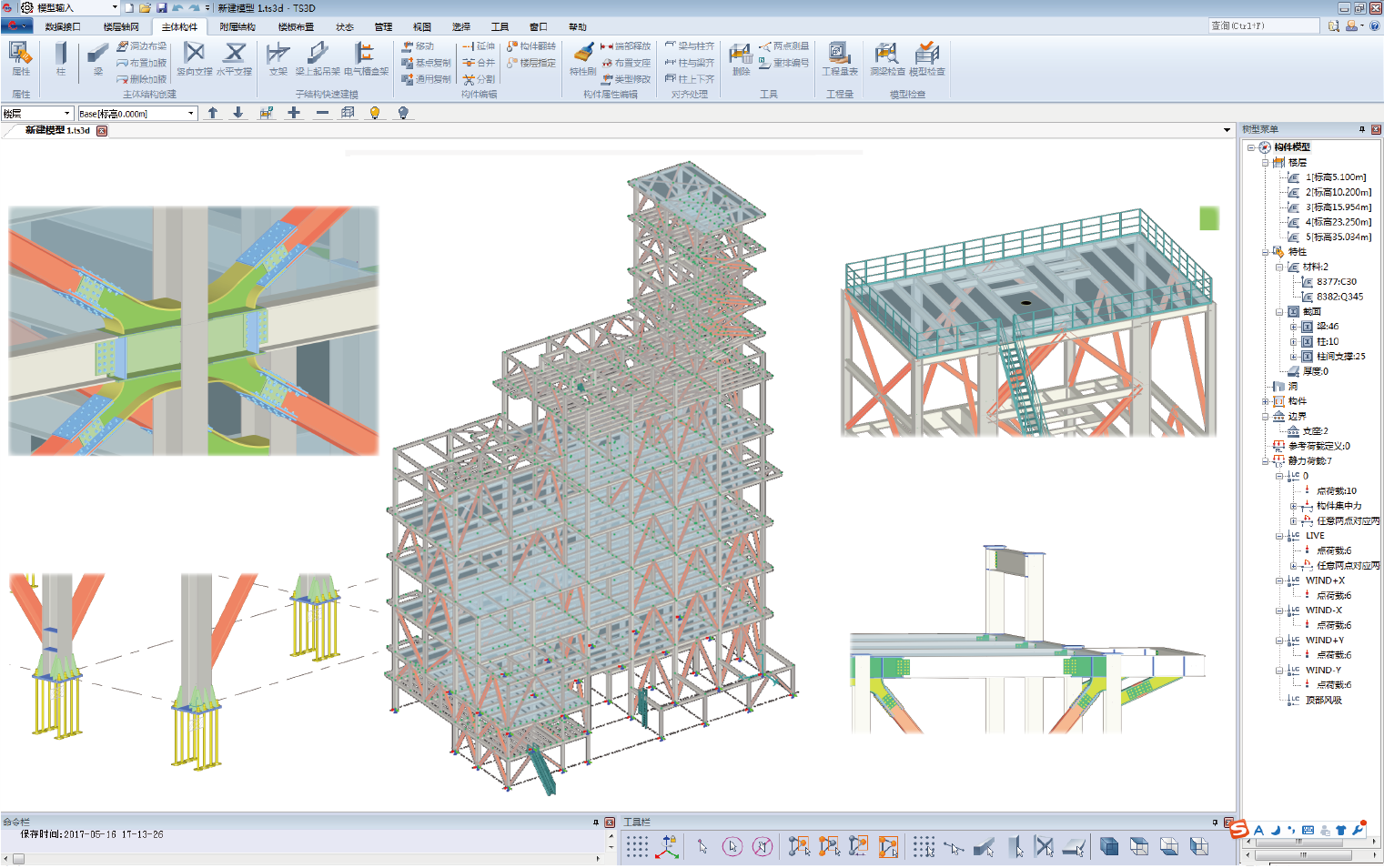The width and height of the screenshot is (1384, 868).
Task: Click the 查询 search input field
Action: pyautogui.click(x=1263, y=26)
